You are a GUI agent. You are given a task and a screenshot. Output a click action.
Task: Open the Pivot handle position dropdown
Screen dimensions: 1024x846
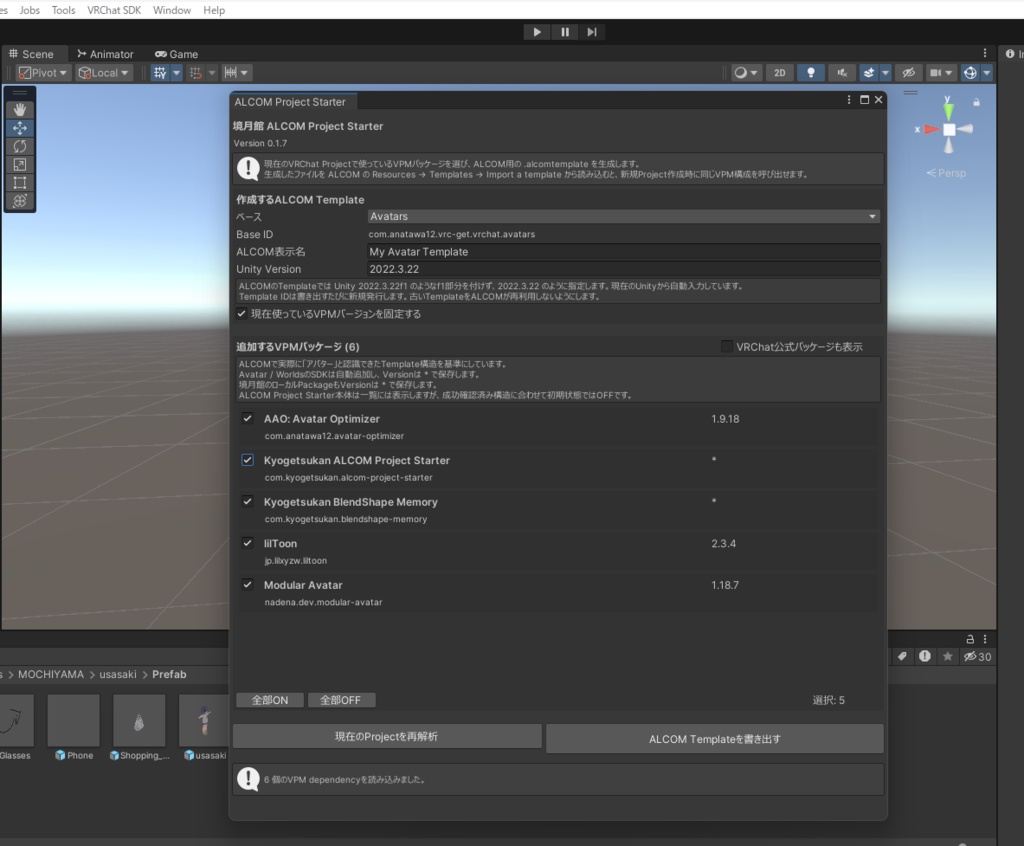click(43, 73)
